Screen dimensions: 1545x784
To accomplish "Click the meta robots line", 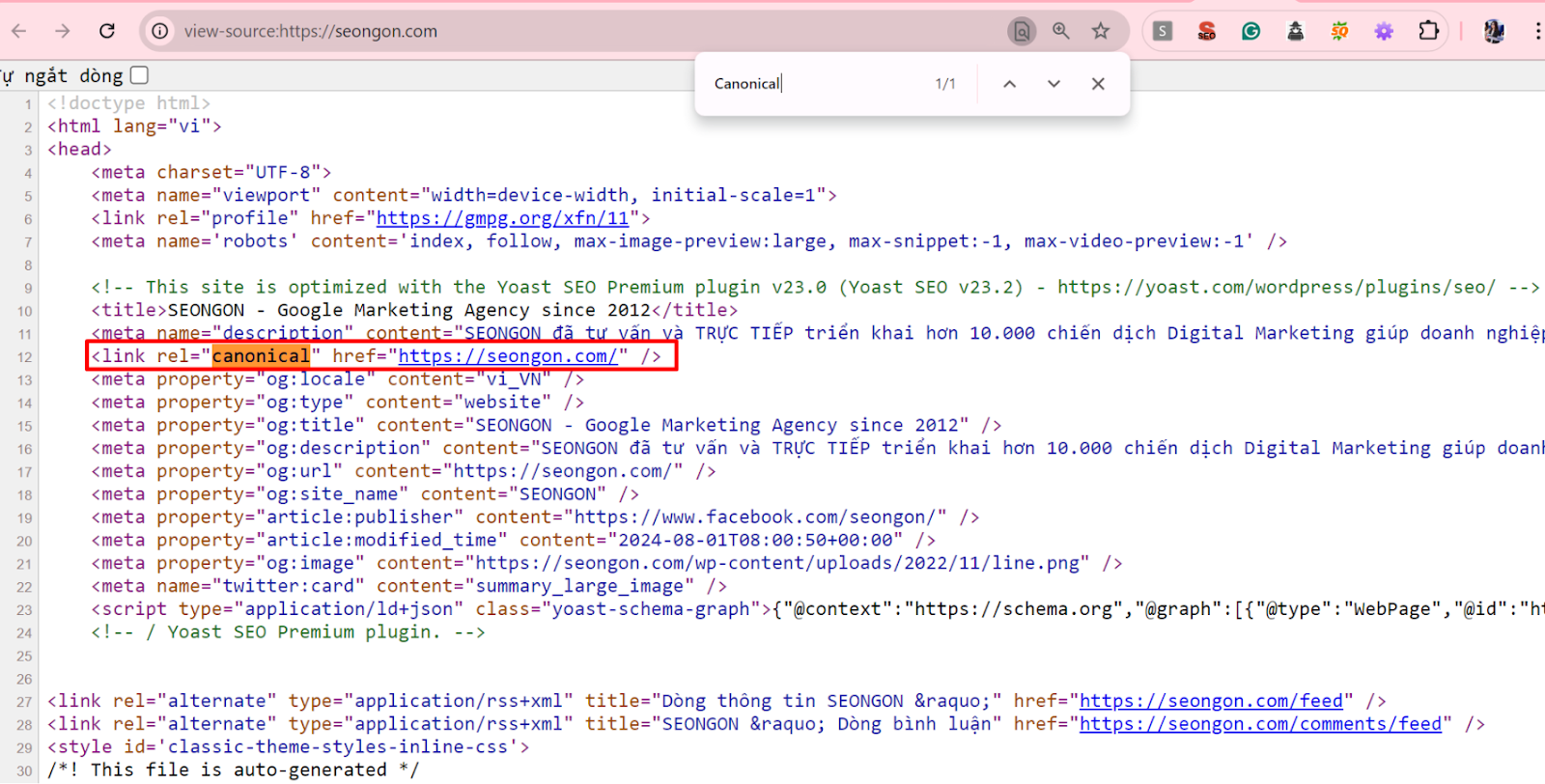I will pos(689,241).
